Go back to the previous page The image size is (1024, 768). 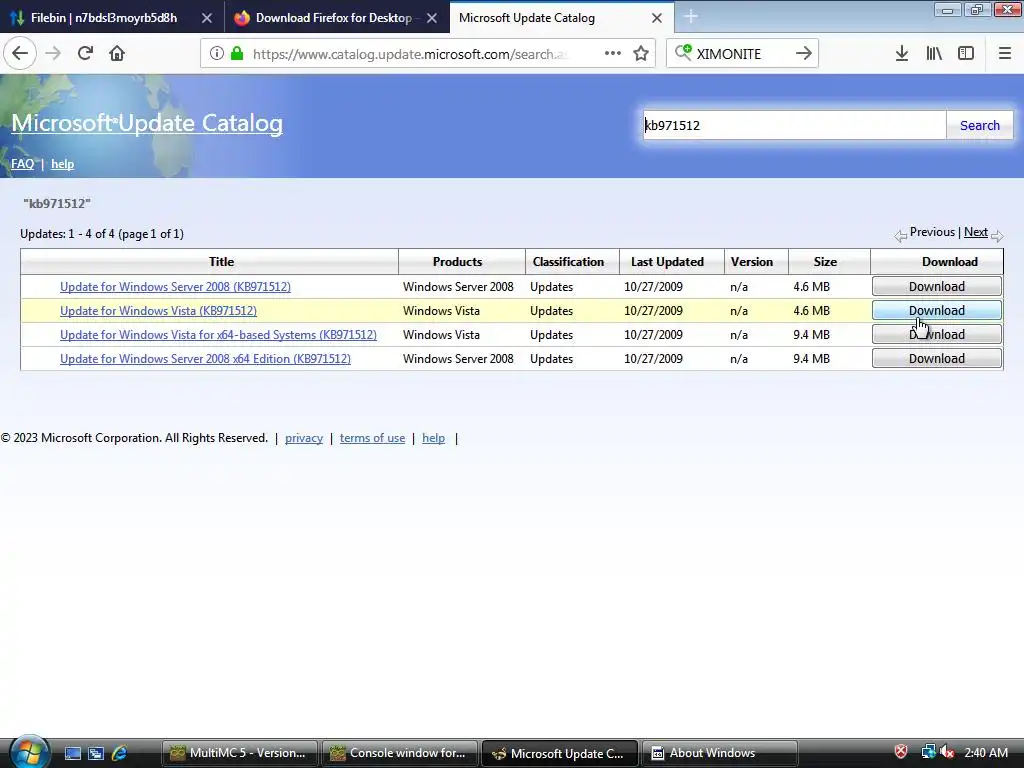coord(20,53)
